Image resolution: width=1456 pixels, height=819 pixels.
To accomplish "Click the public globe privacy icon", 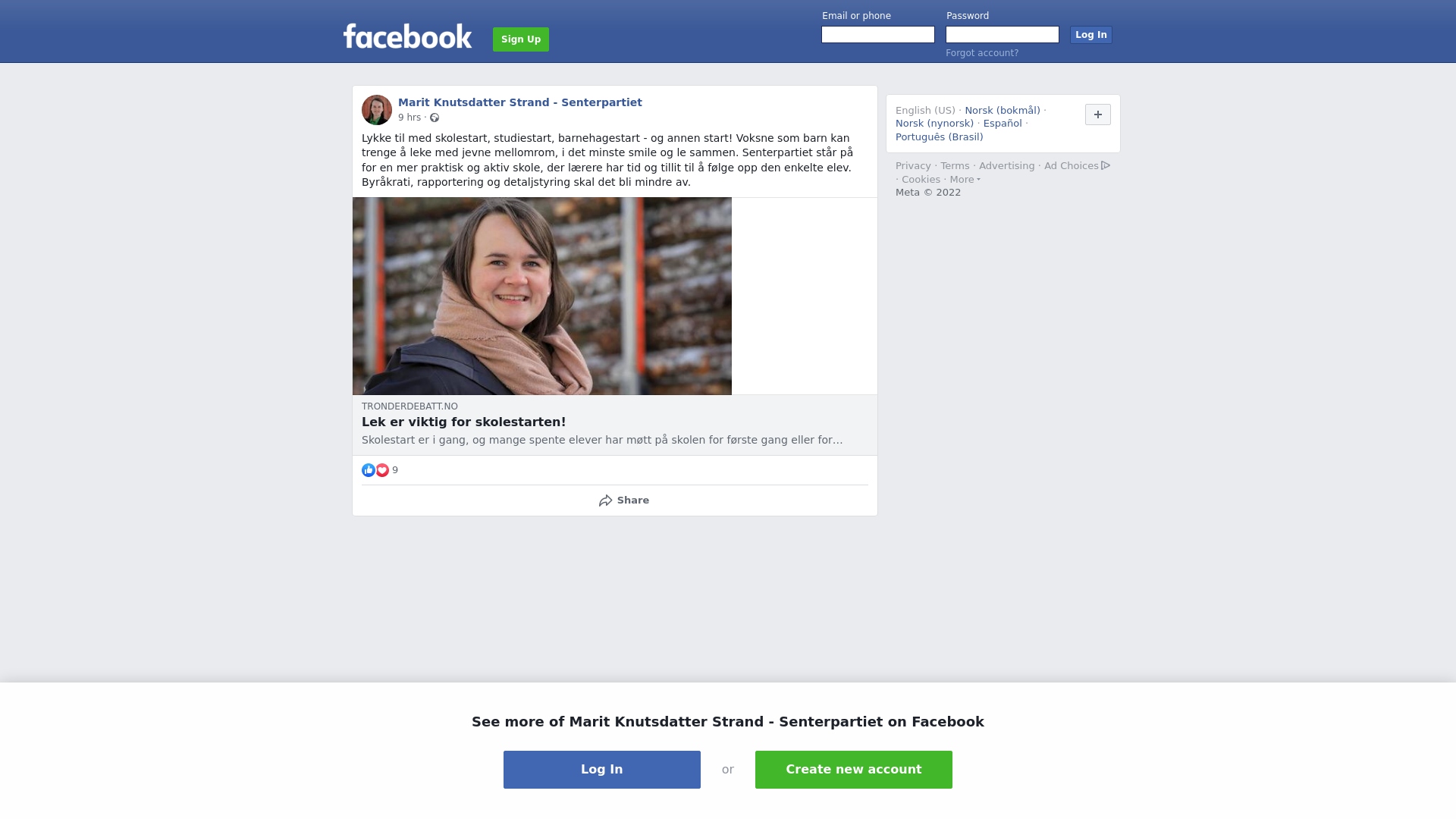I will pos(435,118).
